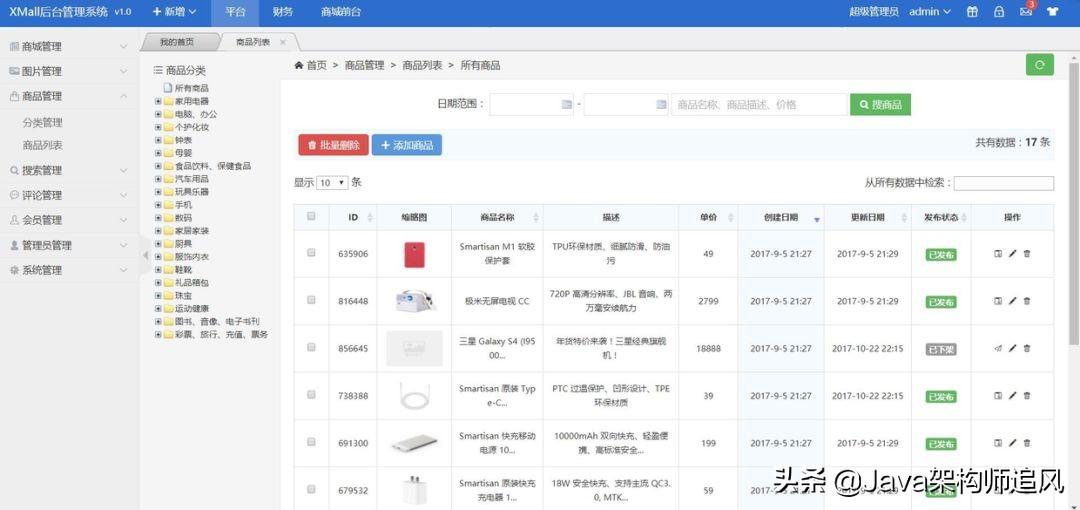Click unpublish icon for item 635906
Image resolution: width=1080 pixels, height=510 pixels.
998,254
